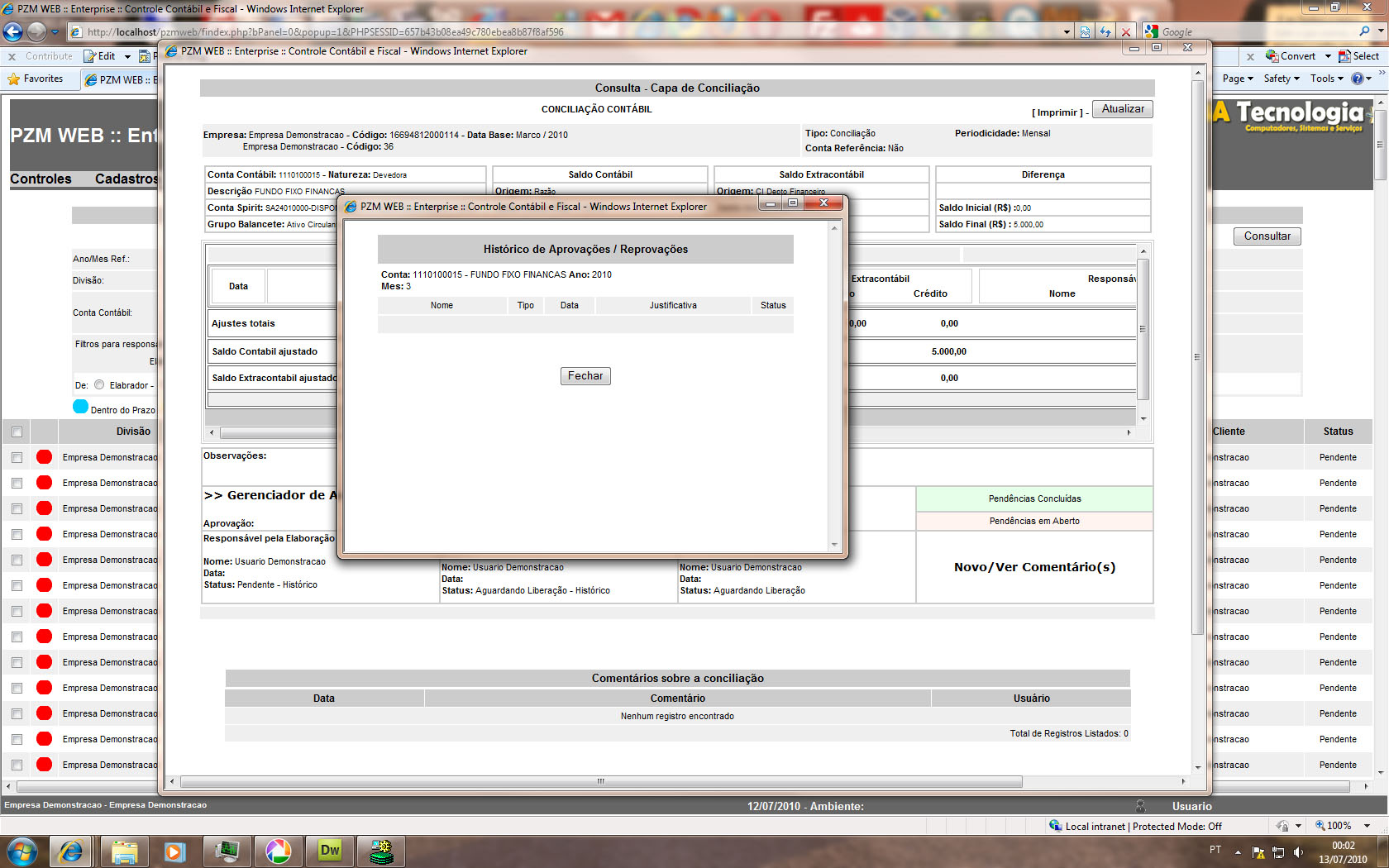Check the last visible row checkbox
Image resolution: width=1389 pixels, height=868 pixels.
point(17,765)
